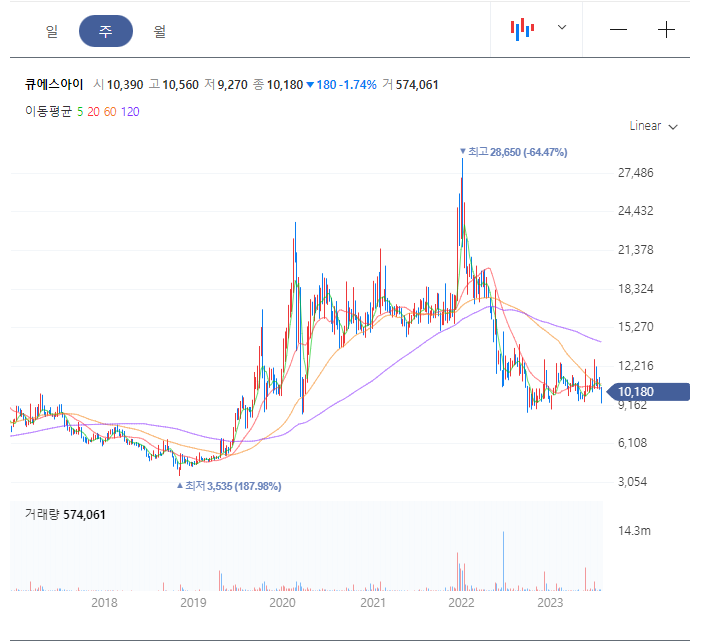Click the 24,432 price axis label
Image resolution: width=705 pixels, height=644 pixels.
(635, 211)
